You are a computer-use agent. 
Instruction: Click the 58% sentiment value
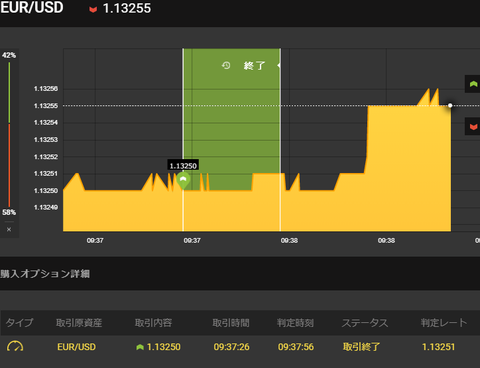(x=9, y=212)
